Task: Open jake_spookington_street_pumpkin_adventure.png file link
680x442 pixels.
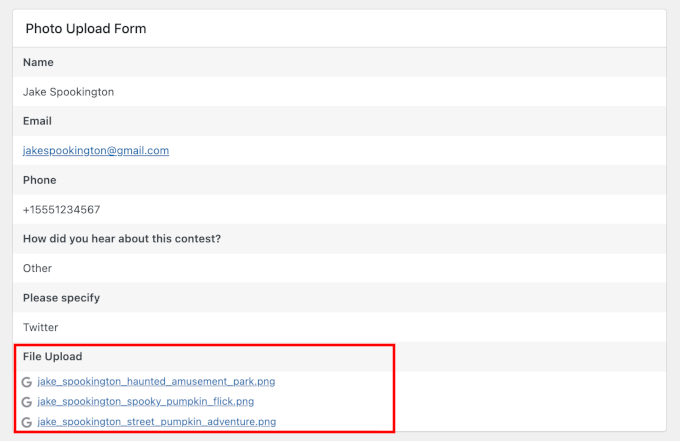Action: click(x=156, y=422)
